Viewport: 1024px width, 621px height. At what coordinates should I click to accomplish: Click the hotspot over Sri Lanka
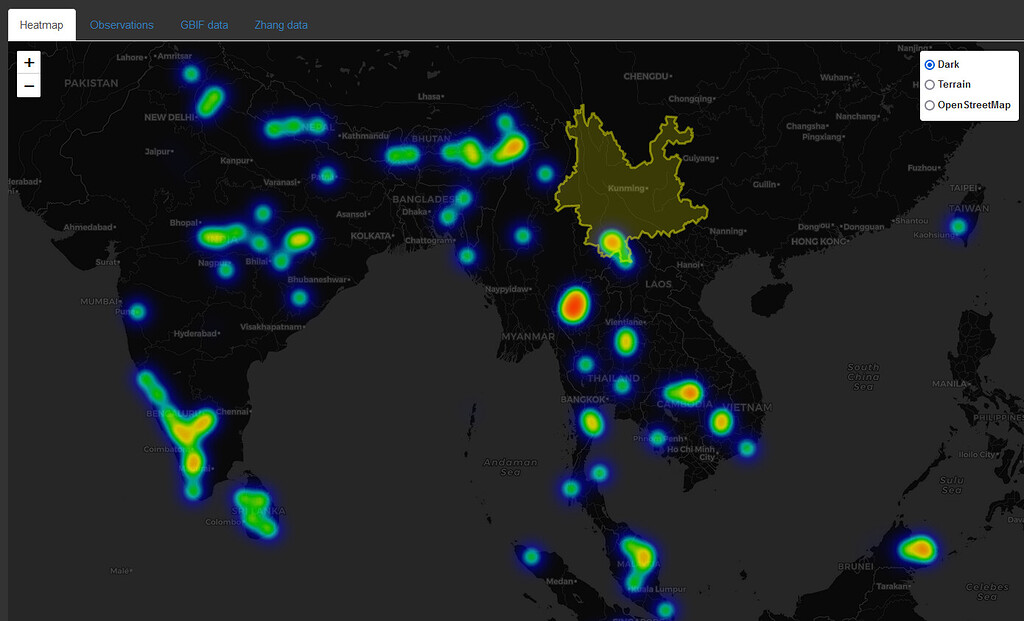(258, 510)
